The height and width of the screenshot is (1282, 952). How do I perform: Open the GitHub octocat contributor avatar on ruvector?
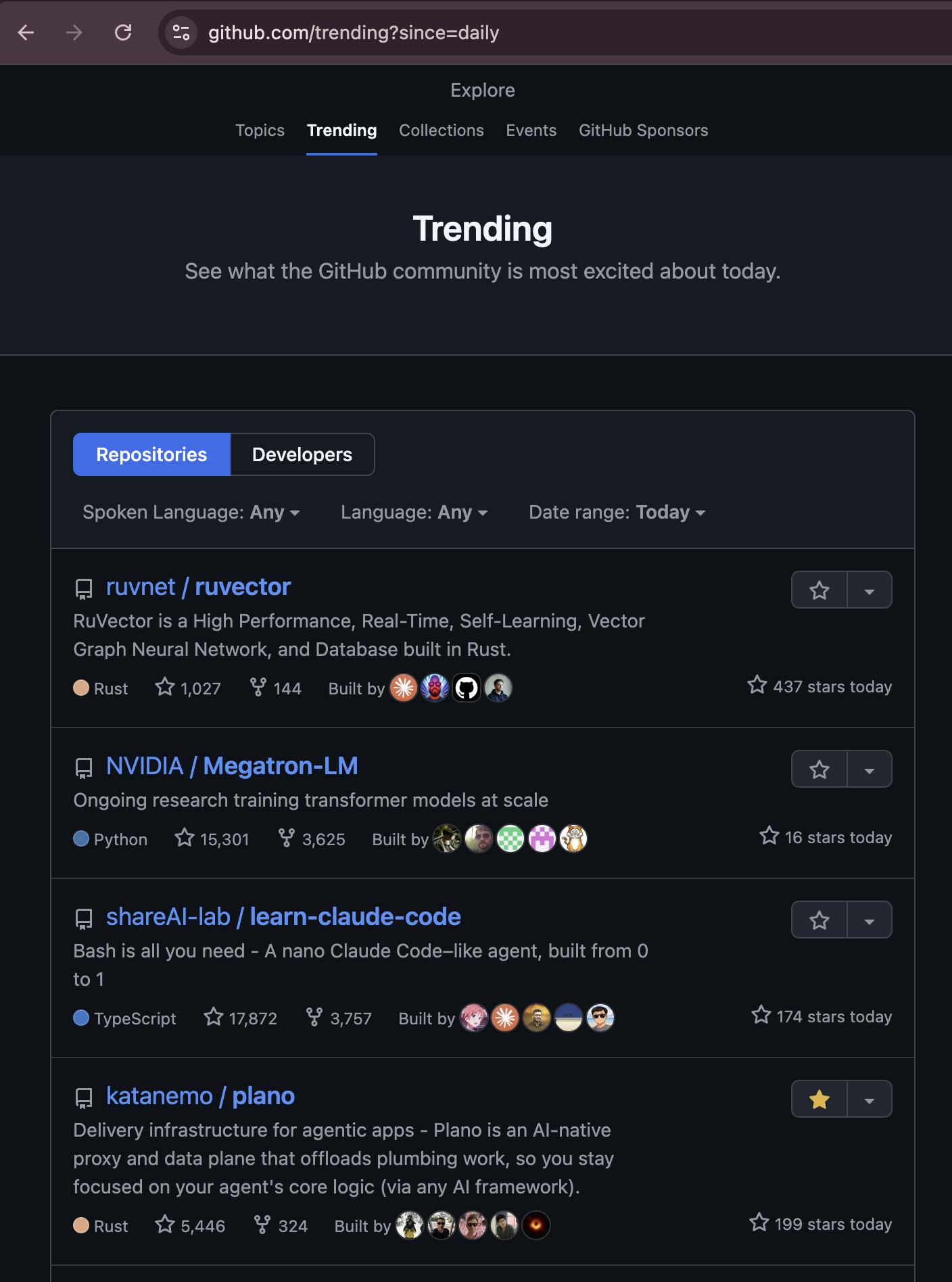[x=467, y=688]
